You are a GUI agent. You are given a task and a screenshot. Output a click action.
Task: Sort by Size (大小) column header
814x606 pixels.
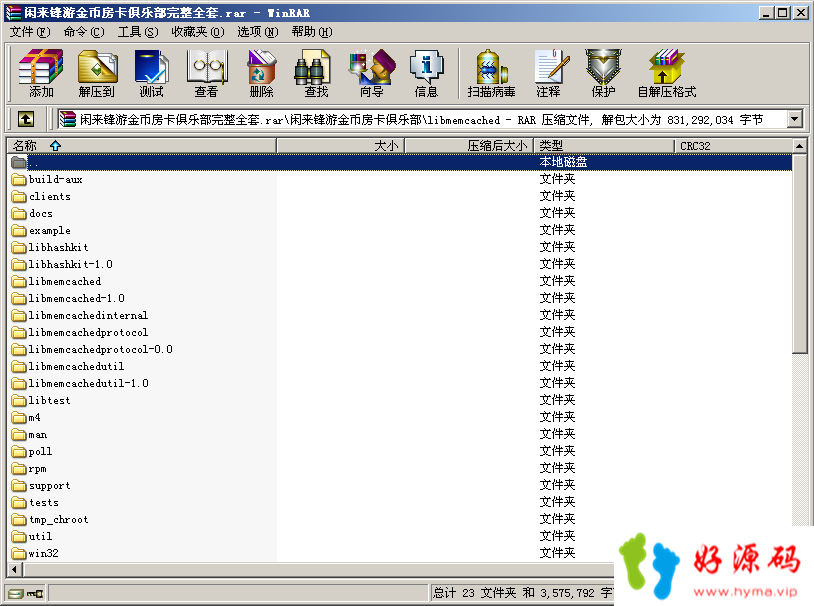(341, 146)
